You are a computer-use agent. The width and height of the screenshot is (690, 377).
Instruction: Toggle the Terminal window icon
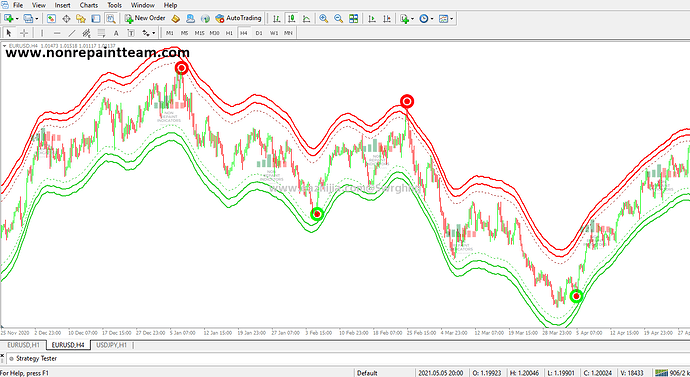click(x=95, y=18)
